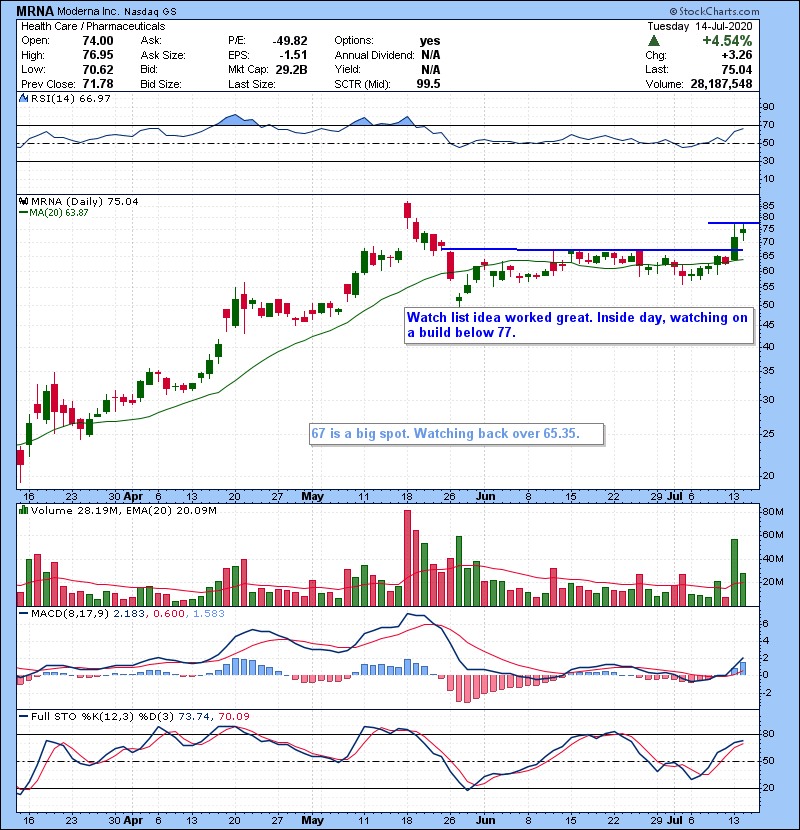This screenshot has height=830, width=800.
Task: Click the volume bars icon beside Volume label
Action: 23,510
